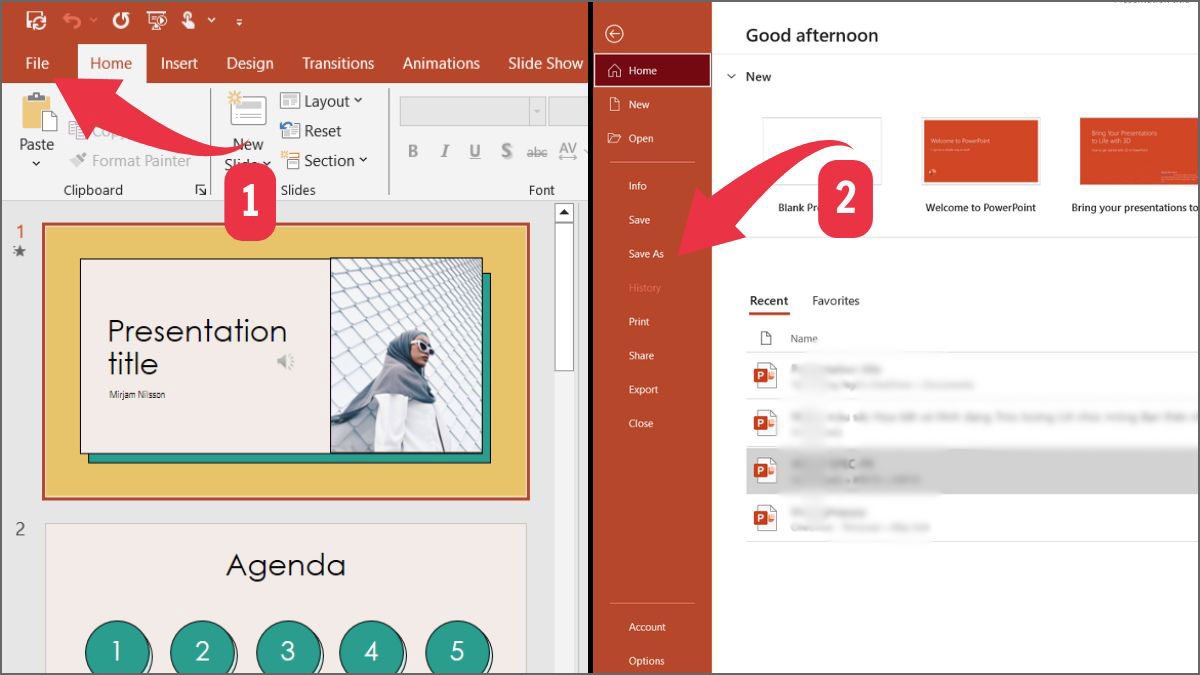This screenshot has width=1200, height=675.
Task: Open the Layout dropdown
Action: point(324,100)
